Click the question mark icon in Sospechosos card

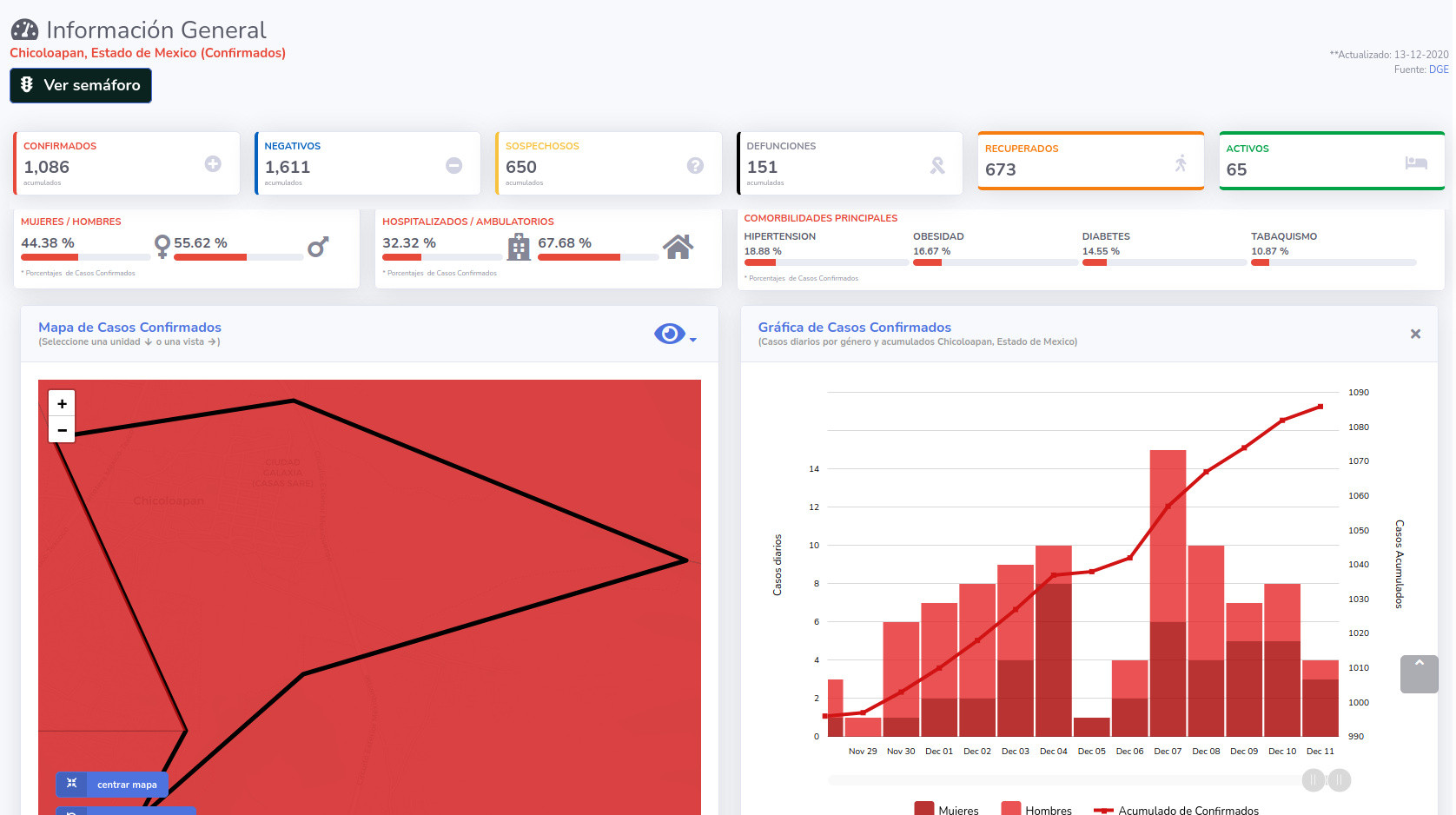click(x=695, y=165)
